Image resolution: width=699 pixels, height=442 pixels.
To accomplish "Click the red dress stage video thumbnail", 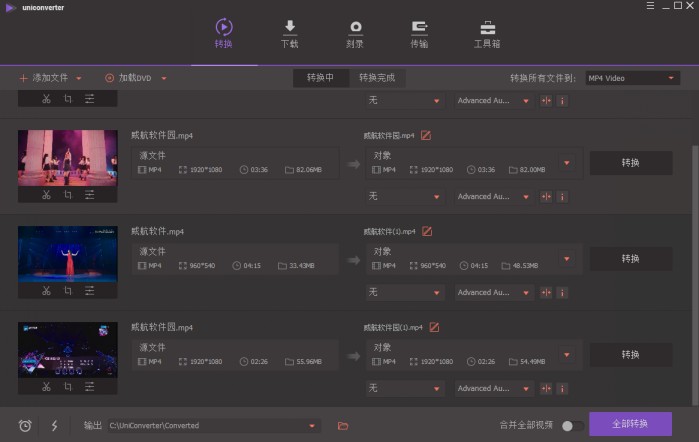I will (67, 253).
